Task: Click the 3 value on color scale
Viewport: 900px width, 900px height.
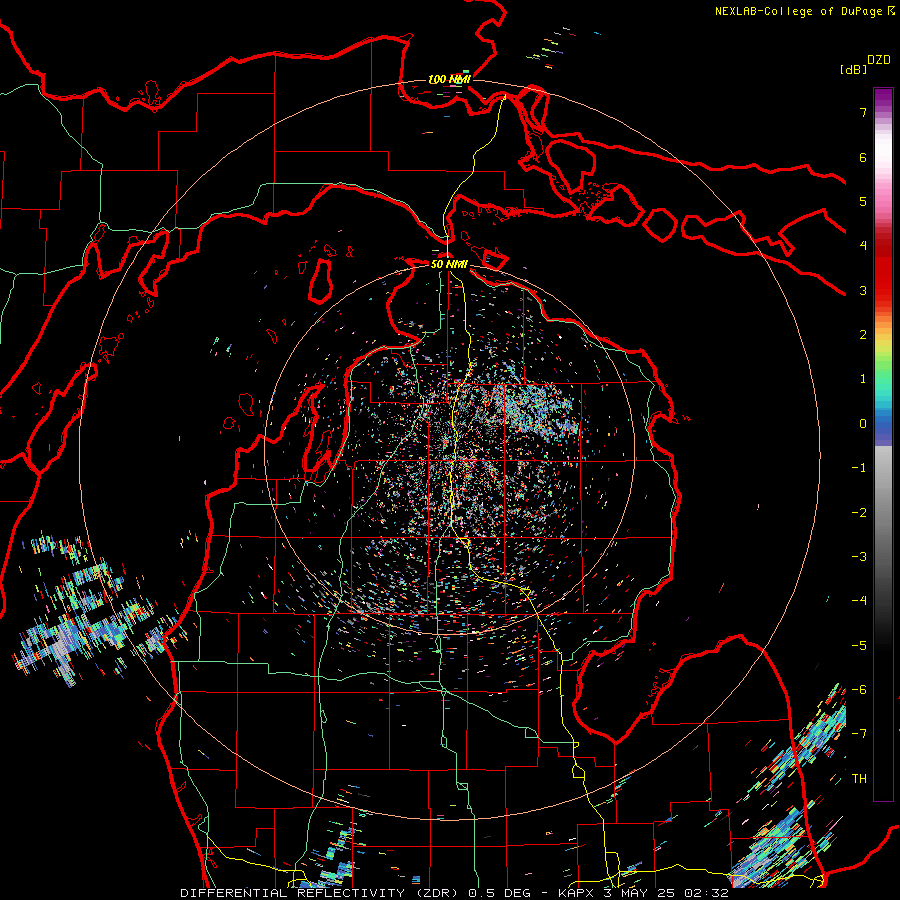Action: coord(863,290)
